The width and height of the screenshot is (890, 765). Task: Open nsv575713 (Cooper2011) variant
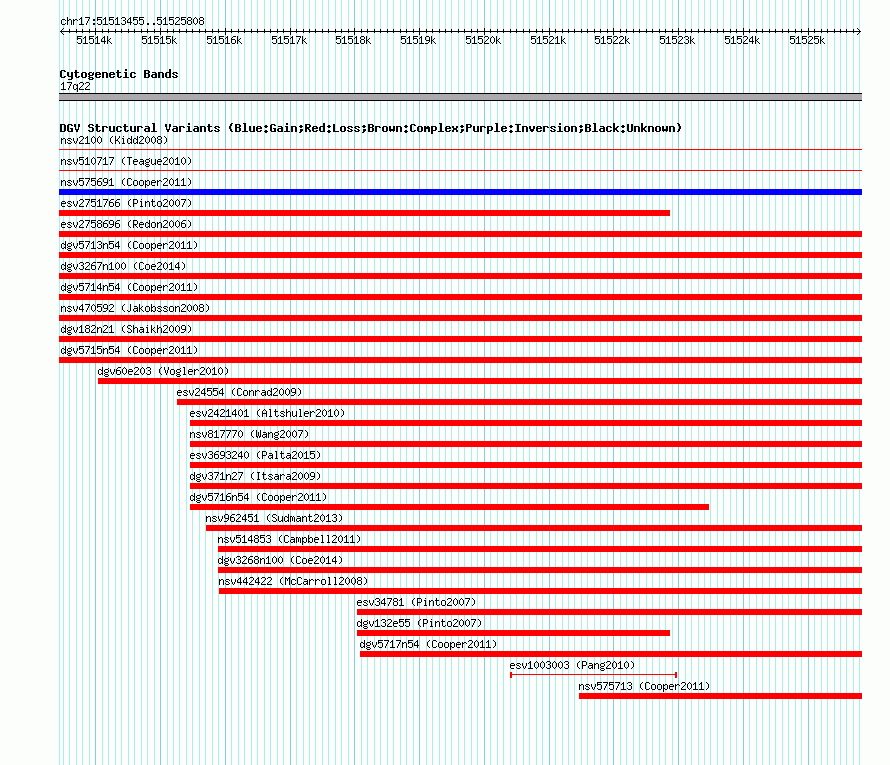pyautogui.click(x=644, y=686)
